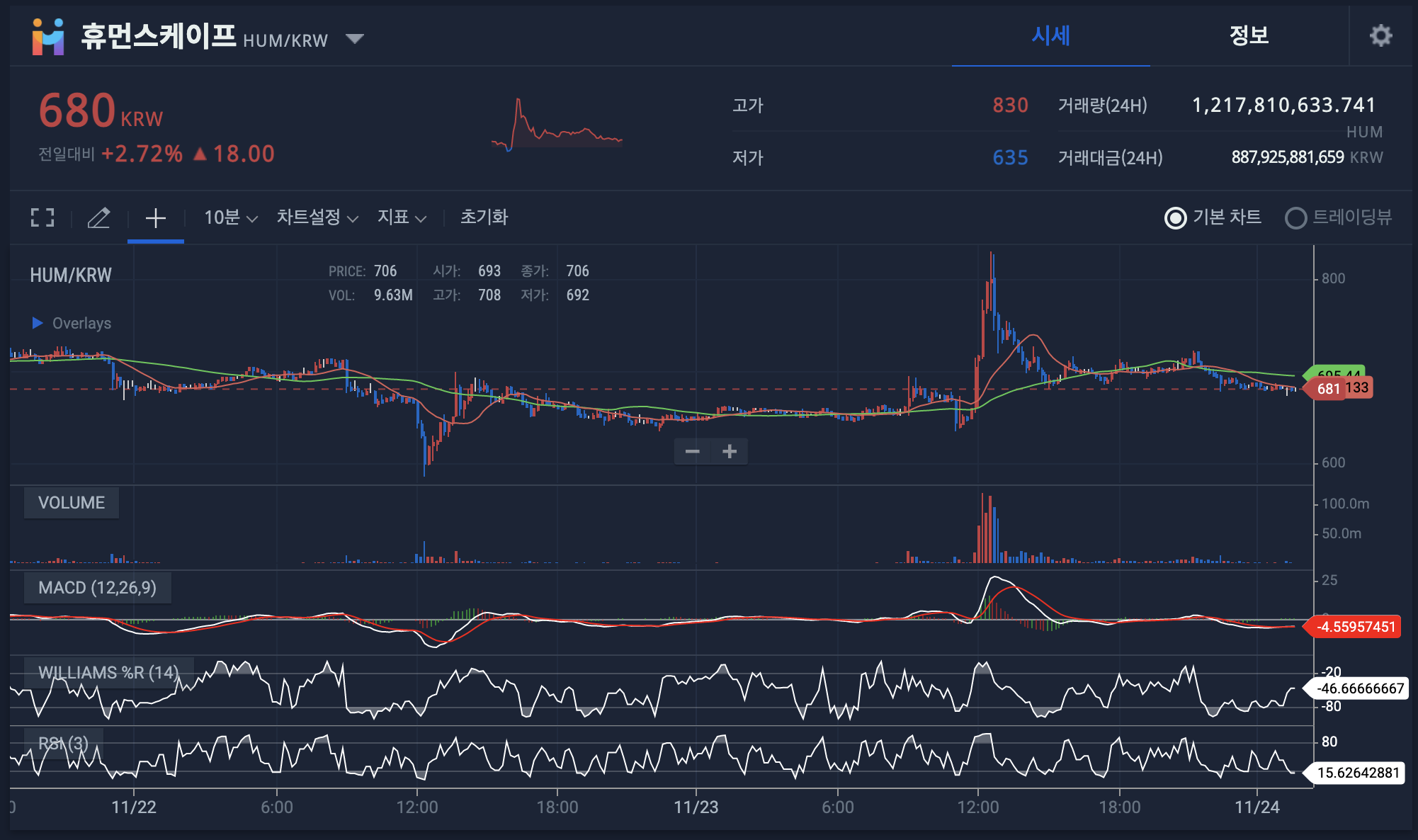1418x840 pixels.
Task: Zoom in chart with plus button
Action: pos(730,451)
